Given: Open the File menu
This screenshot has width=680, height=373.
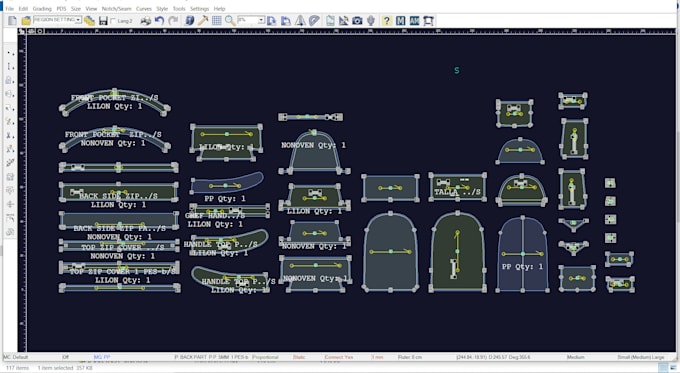Looking at the screenshot, I should (10, 9).
